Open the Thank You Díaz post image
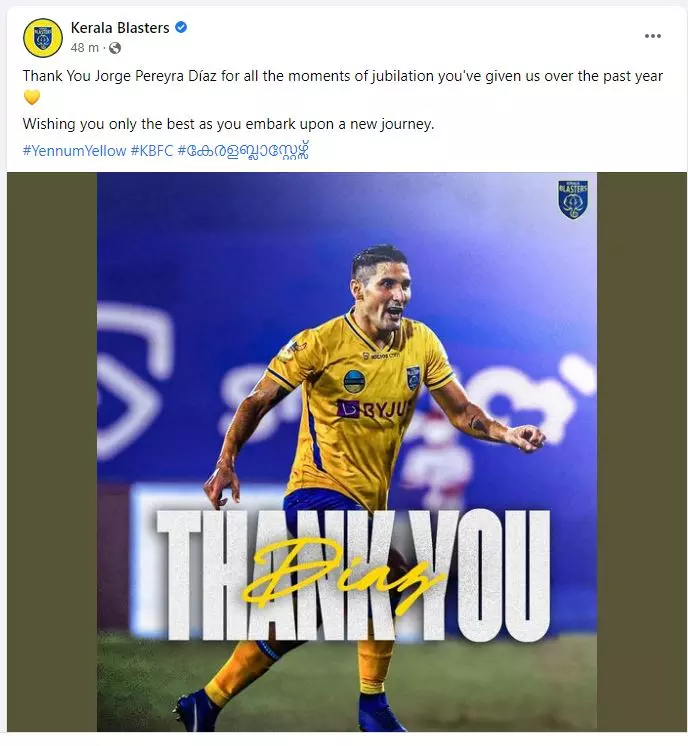This screenshot has height=746, width=688. click(347, 452)
